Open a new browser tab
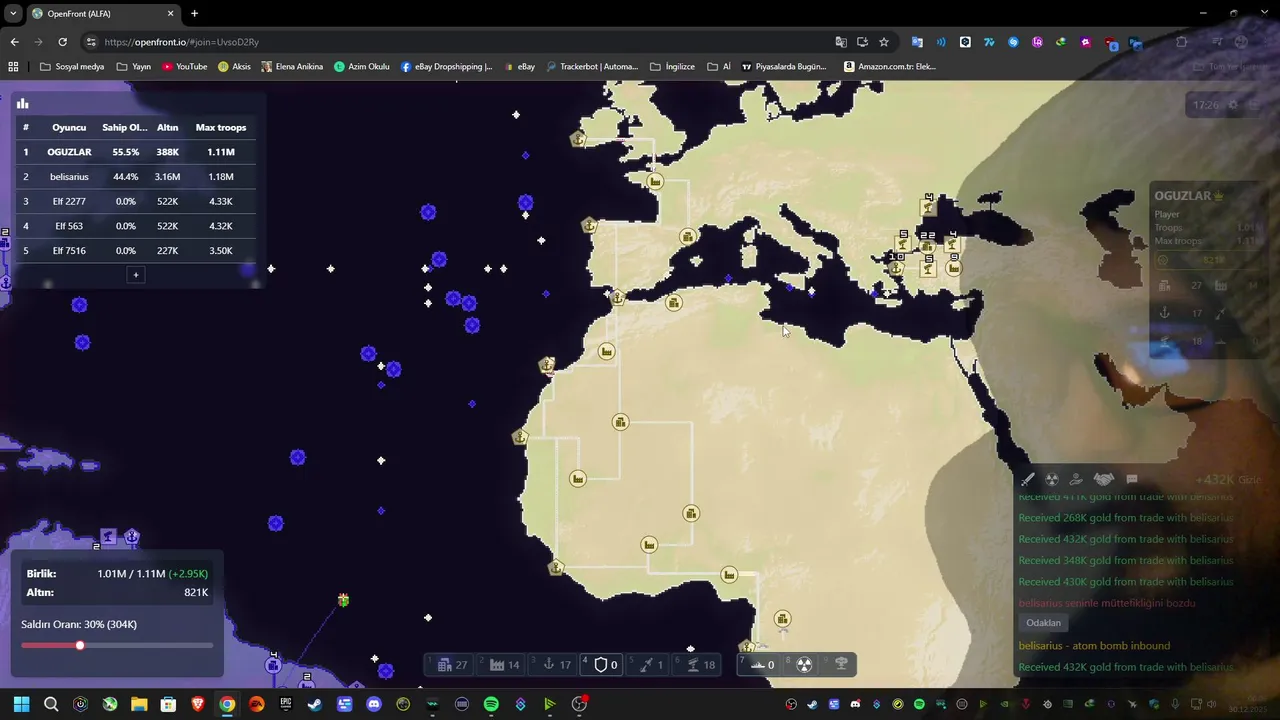 [194, 14]
